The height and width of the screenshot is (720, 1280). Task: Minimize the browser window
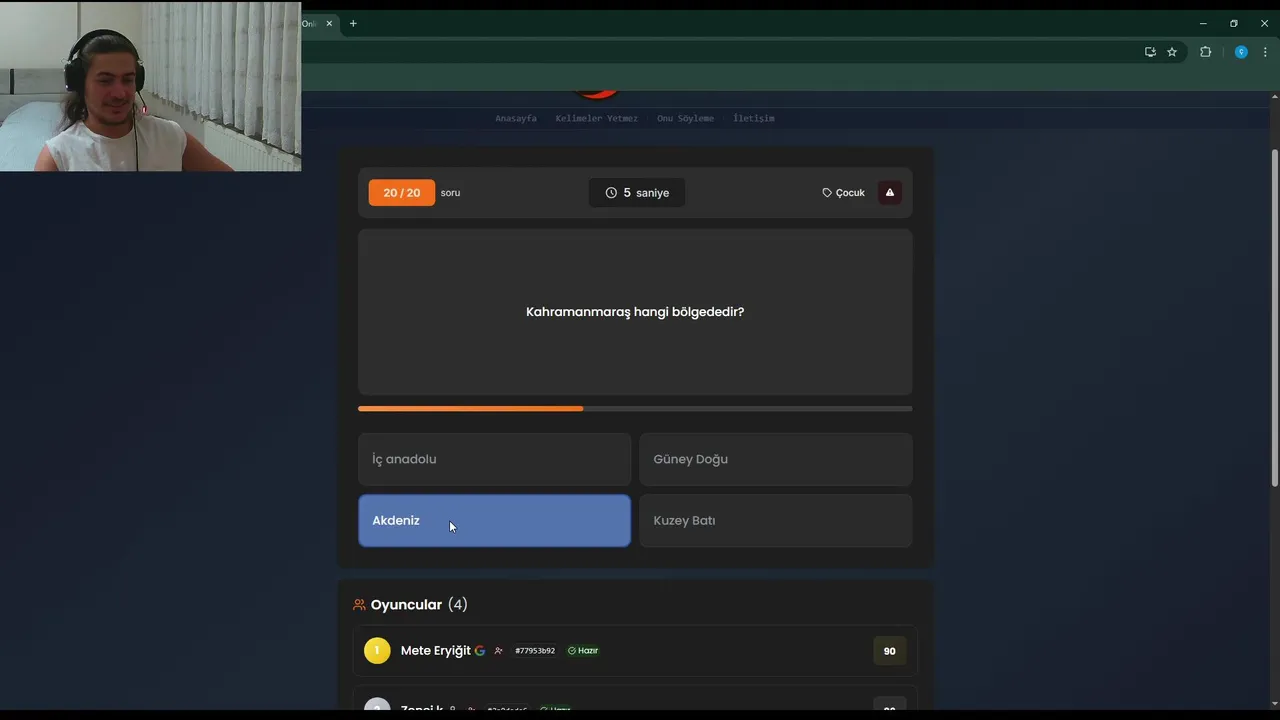pyautogui.click(x=1203, y=23)
